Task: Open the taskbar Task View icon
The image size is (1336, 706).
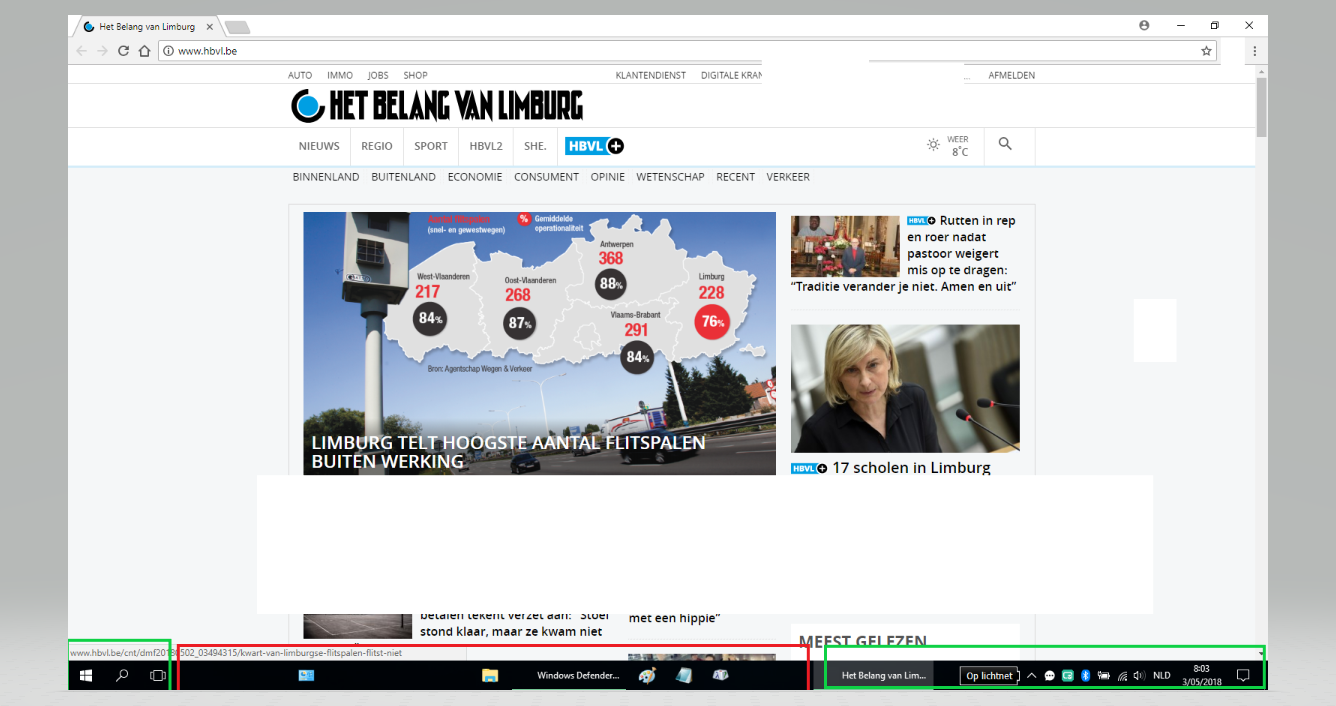Action: coord(157,676)
